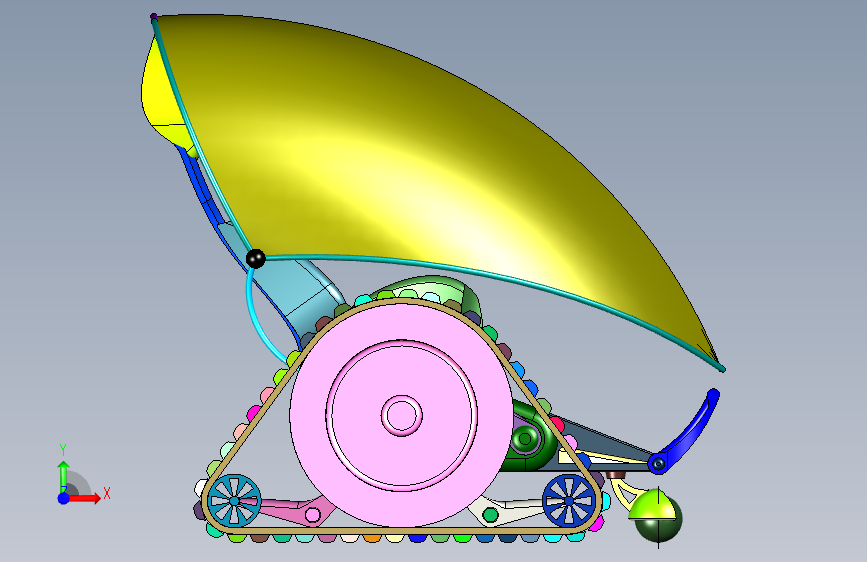Select the pale yellow caster fork bracket
Image resolution: width=867 pixels, height=562 pixels.
(624, 494)
